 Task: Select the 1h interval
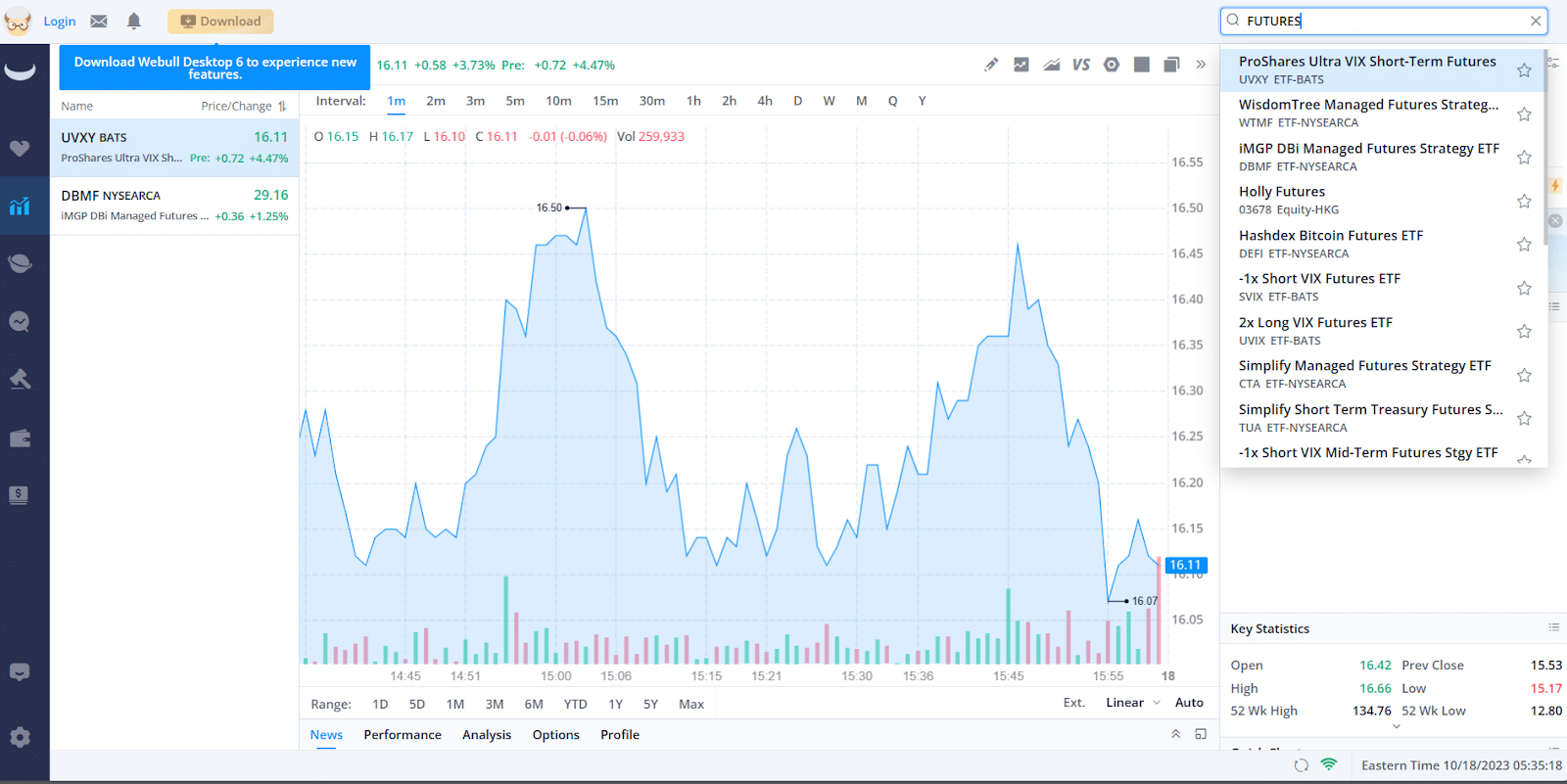pos(693,101)
